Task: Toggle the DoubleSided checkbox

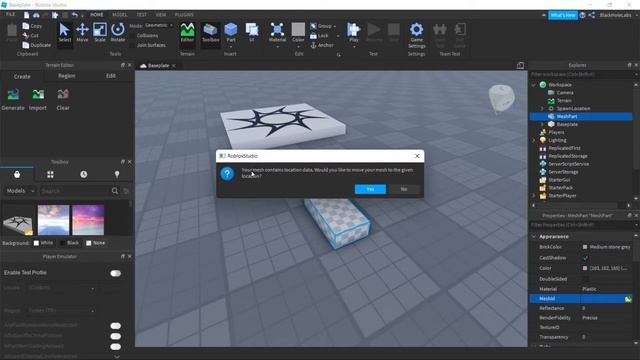Action: 585,279
